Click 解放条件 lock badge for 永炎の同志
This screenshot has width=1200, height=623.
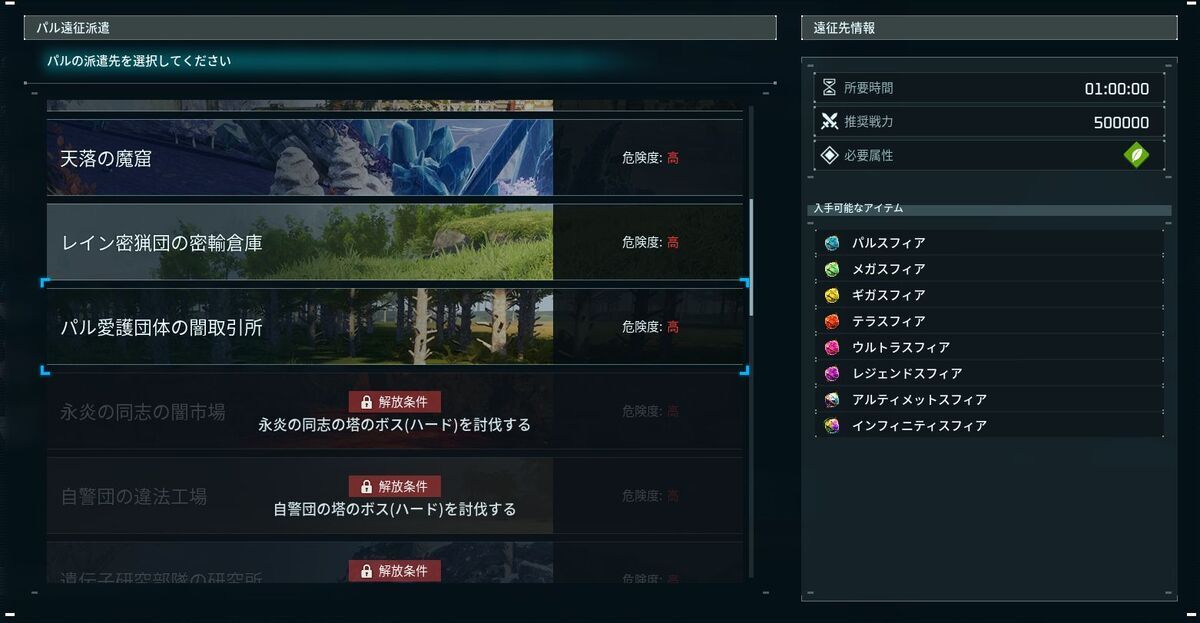point(394,402)
